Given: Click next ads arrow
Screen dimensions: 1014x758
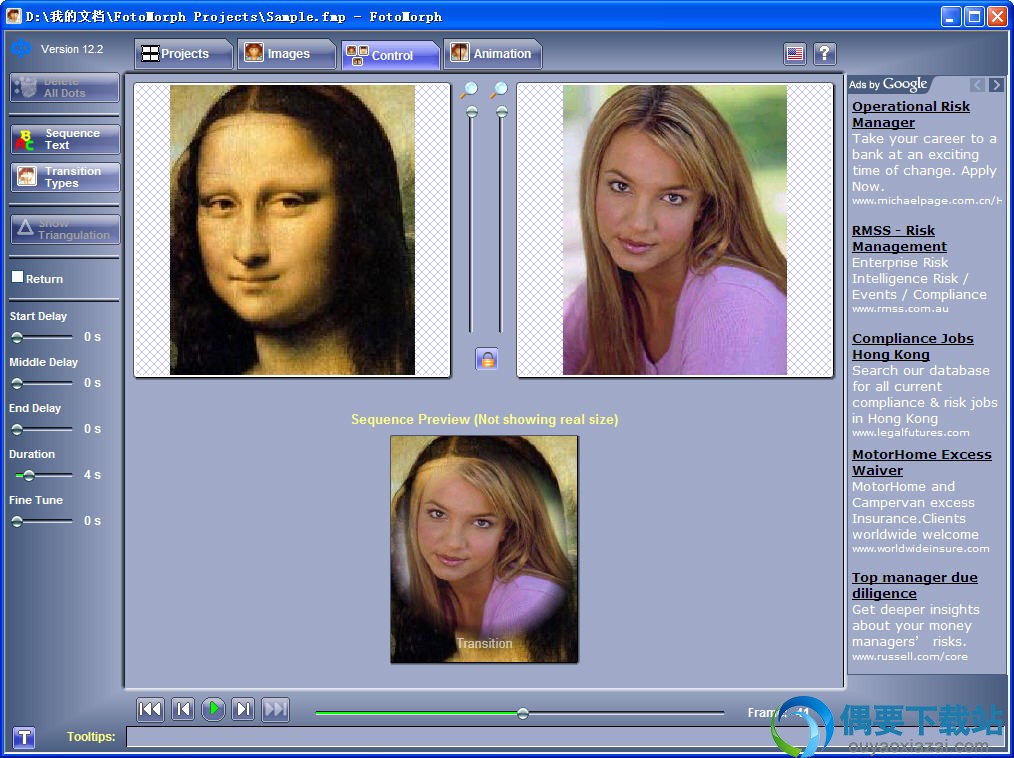Looking at the screenshot, I should [x=997, y=85].
